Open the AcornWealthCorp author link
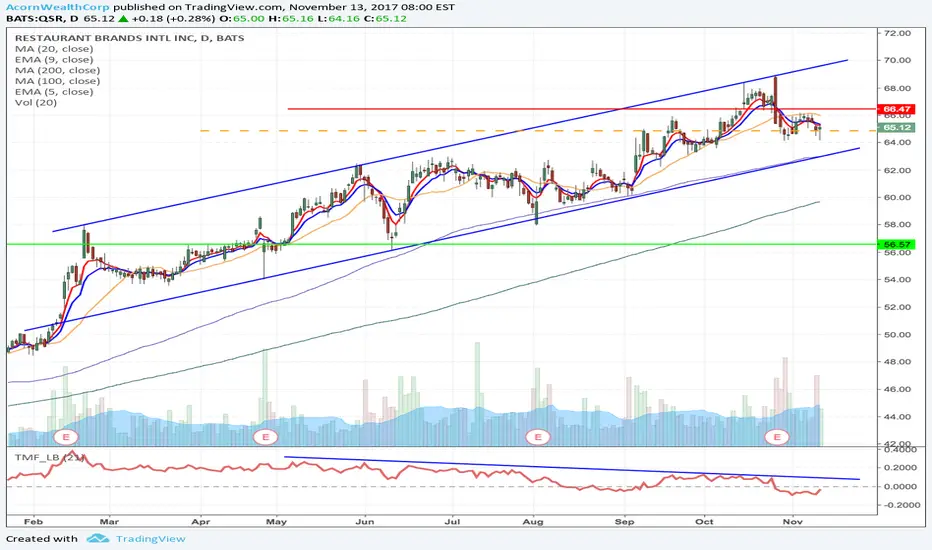The height and width of the screenshot is (550, 932). click(x=58, y=7)
